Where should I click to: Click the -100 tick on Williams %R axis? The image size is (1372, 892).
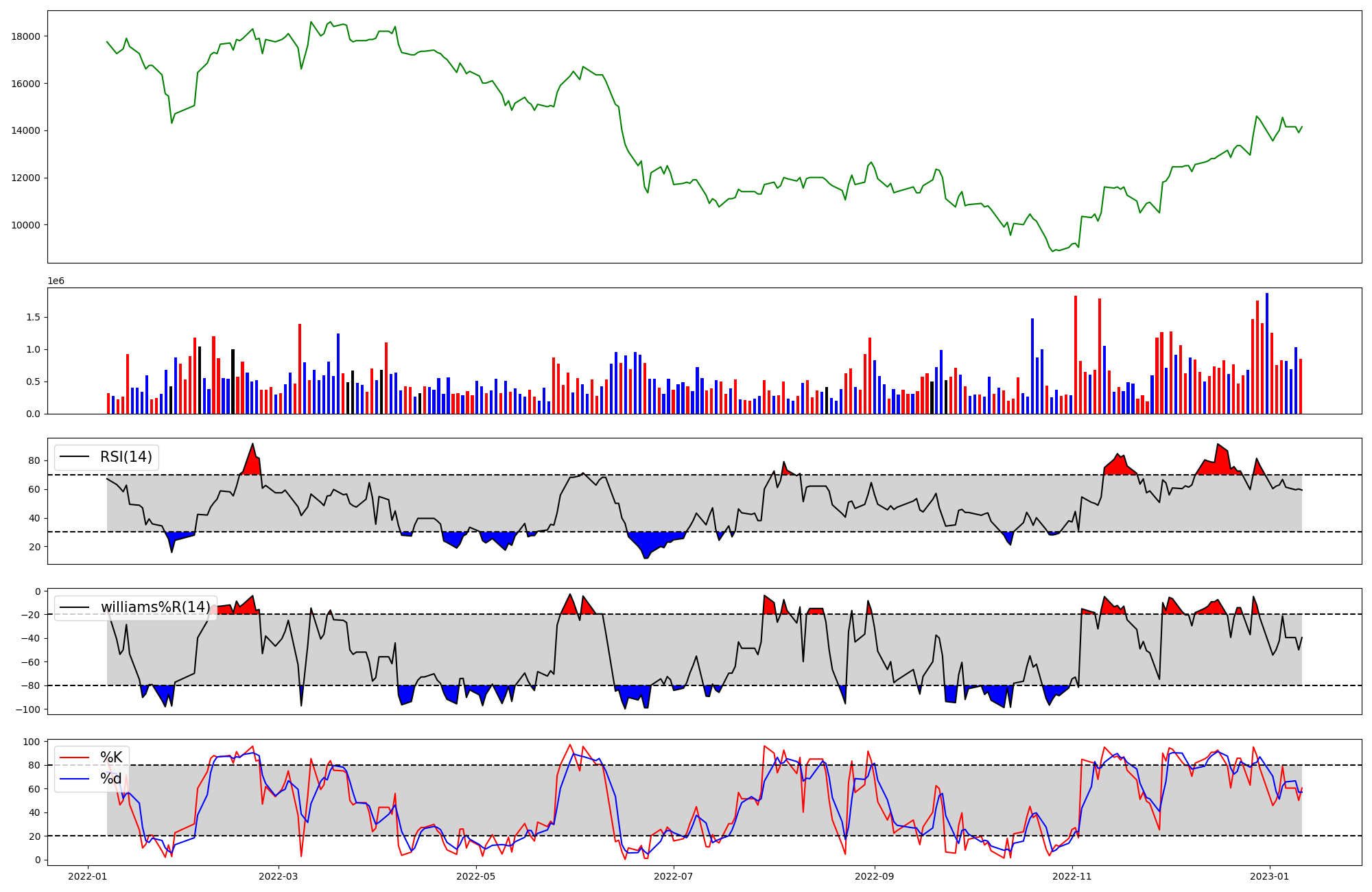pos(28,709)
